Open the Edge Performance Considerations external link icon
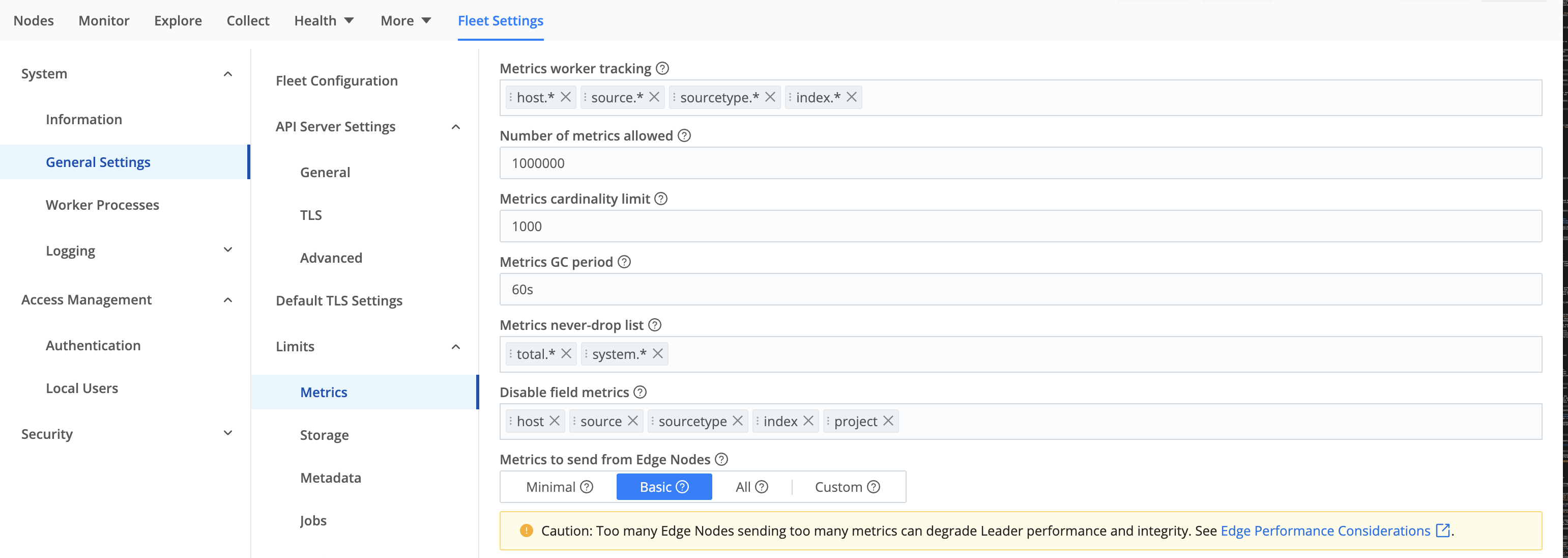This screenshot has width=1568, height=558. click(1442, 531)
